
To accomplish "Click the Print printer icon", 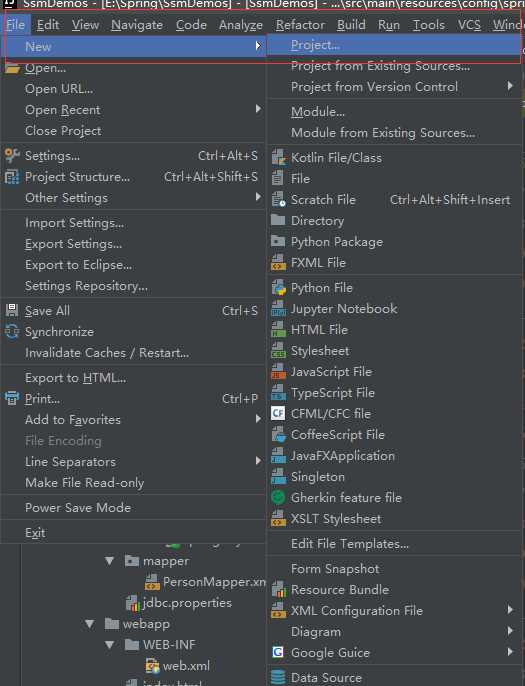I will [12, 398].
